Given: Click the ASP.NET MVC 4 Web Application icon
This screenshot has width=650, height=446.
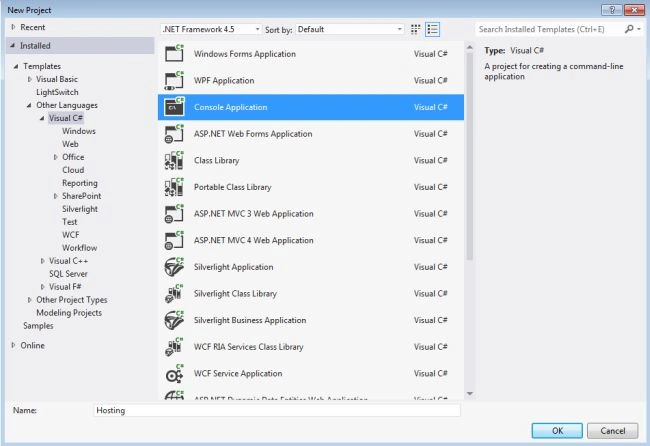Looking at the screenshot, I should click(174, 240).
